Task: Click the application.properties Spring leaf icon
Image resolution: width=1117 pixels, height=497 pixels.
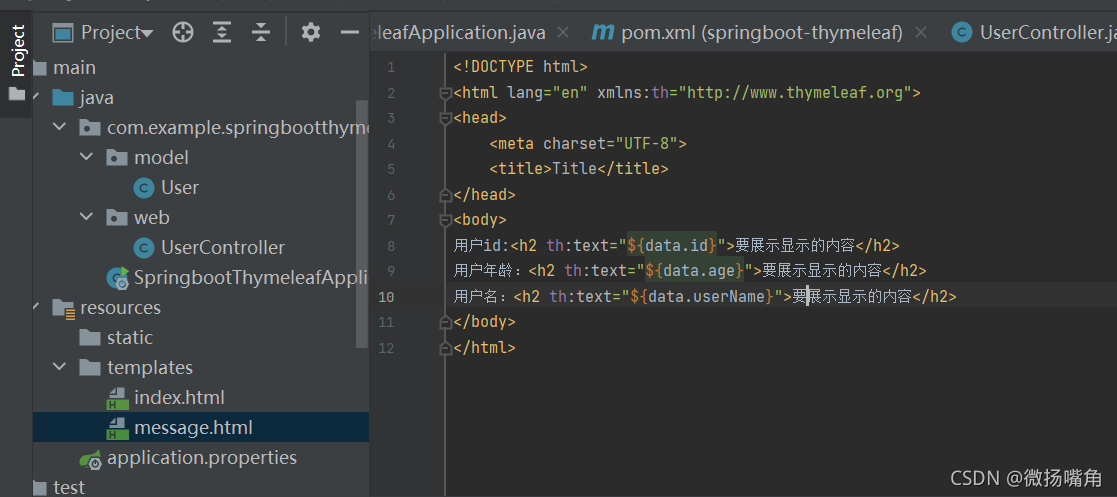Action: (90, 458)
